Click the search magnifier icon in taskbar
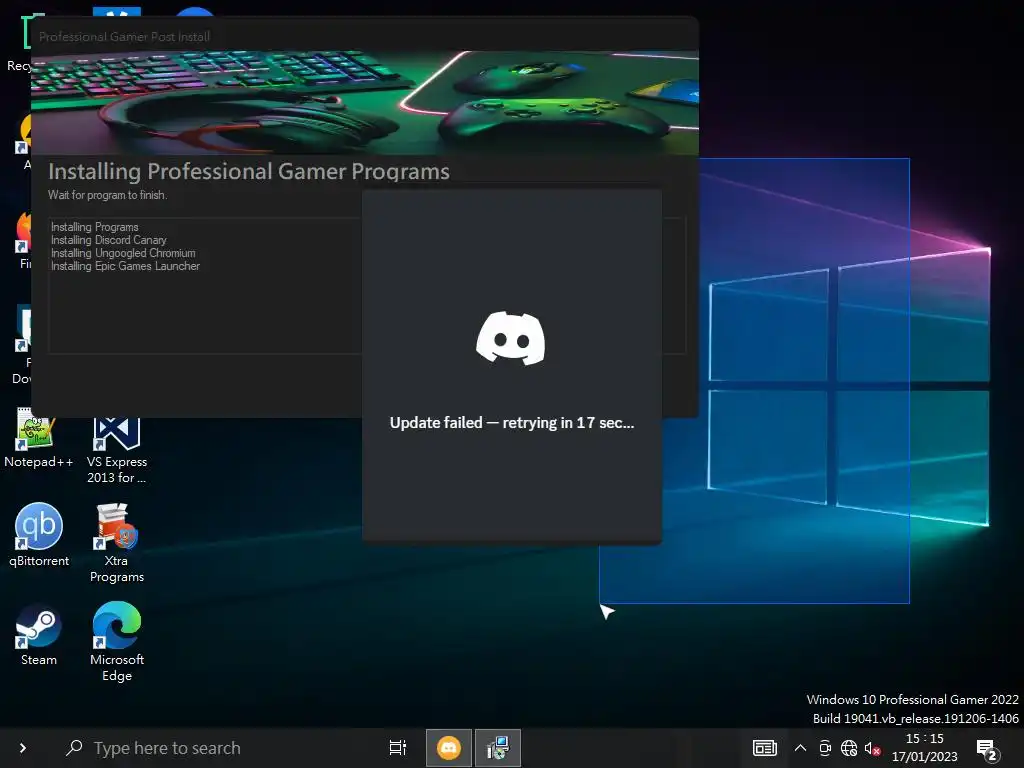Viewport: 1024px width, 768px height. pos(74,747)
